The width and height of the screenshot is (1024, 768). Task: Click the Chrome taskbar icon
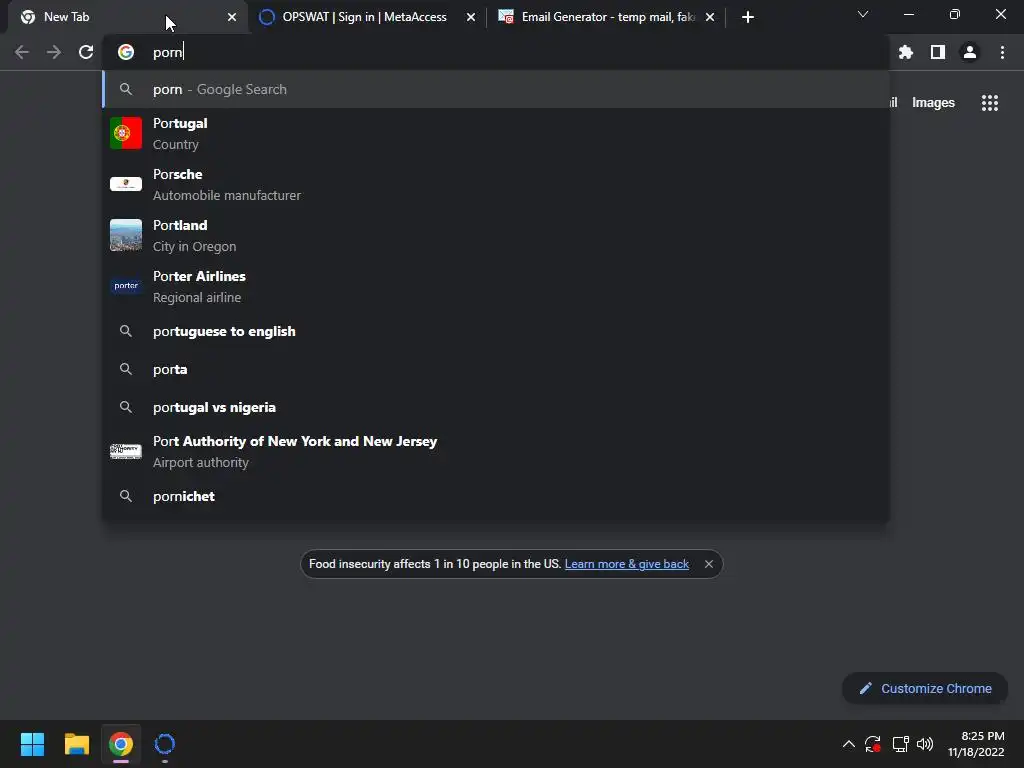tap(121, 744)
